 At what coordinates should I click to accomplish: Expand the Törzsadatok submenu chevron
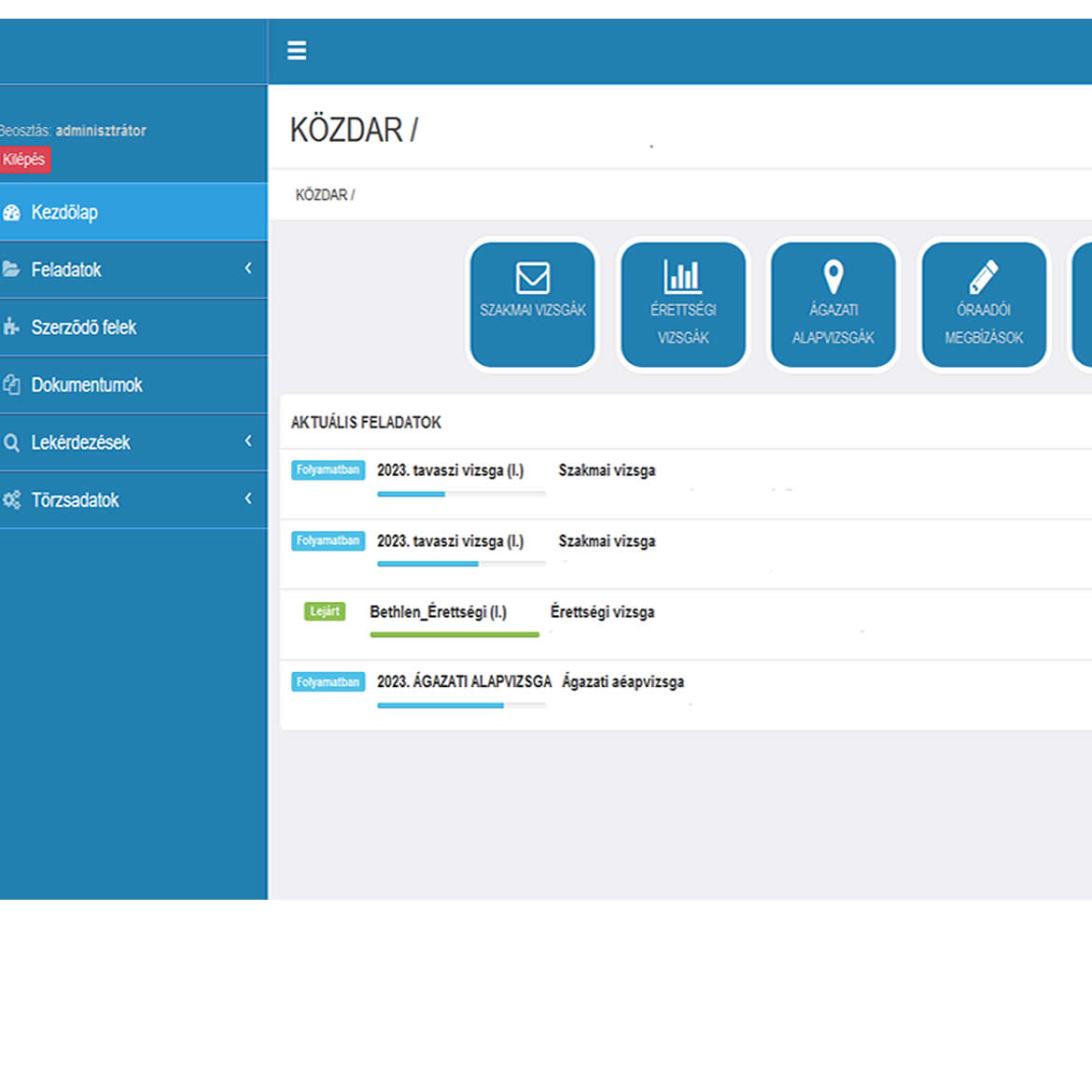tap(248, 498)
